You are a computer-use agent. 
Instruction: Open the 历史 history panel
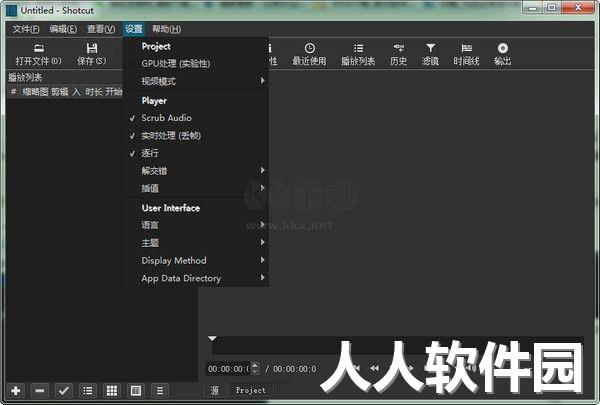point(398,54)
